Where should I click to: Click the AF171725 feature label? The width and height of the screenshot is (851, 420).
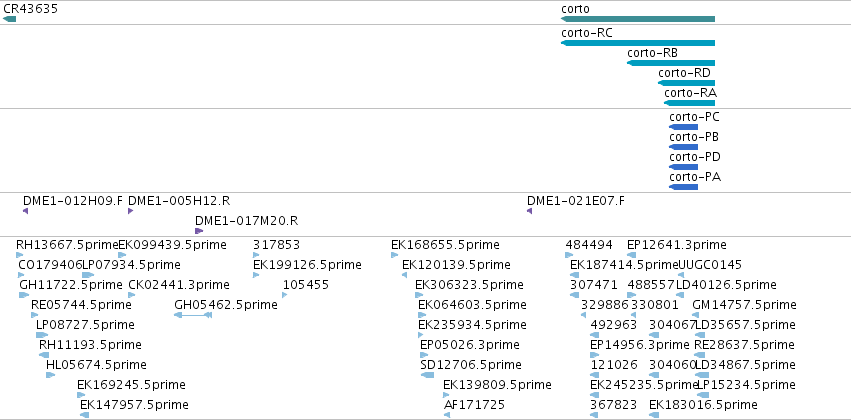point(474,405)
